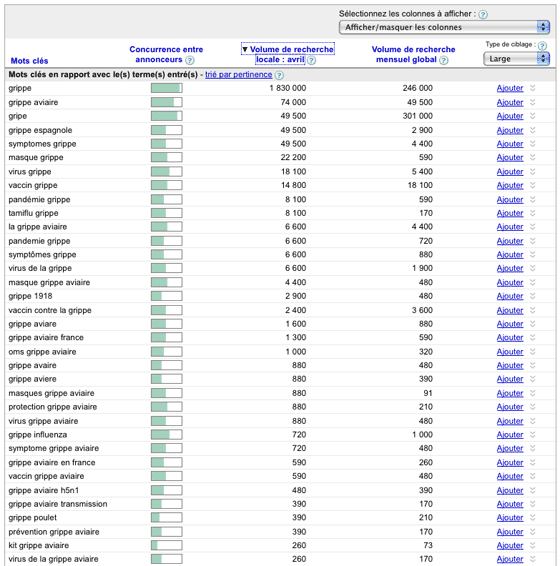Screen dimensions: 560x566
Task: Sort by 'Volume de recherche locale : avril'
Action: pos(288,54)
